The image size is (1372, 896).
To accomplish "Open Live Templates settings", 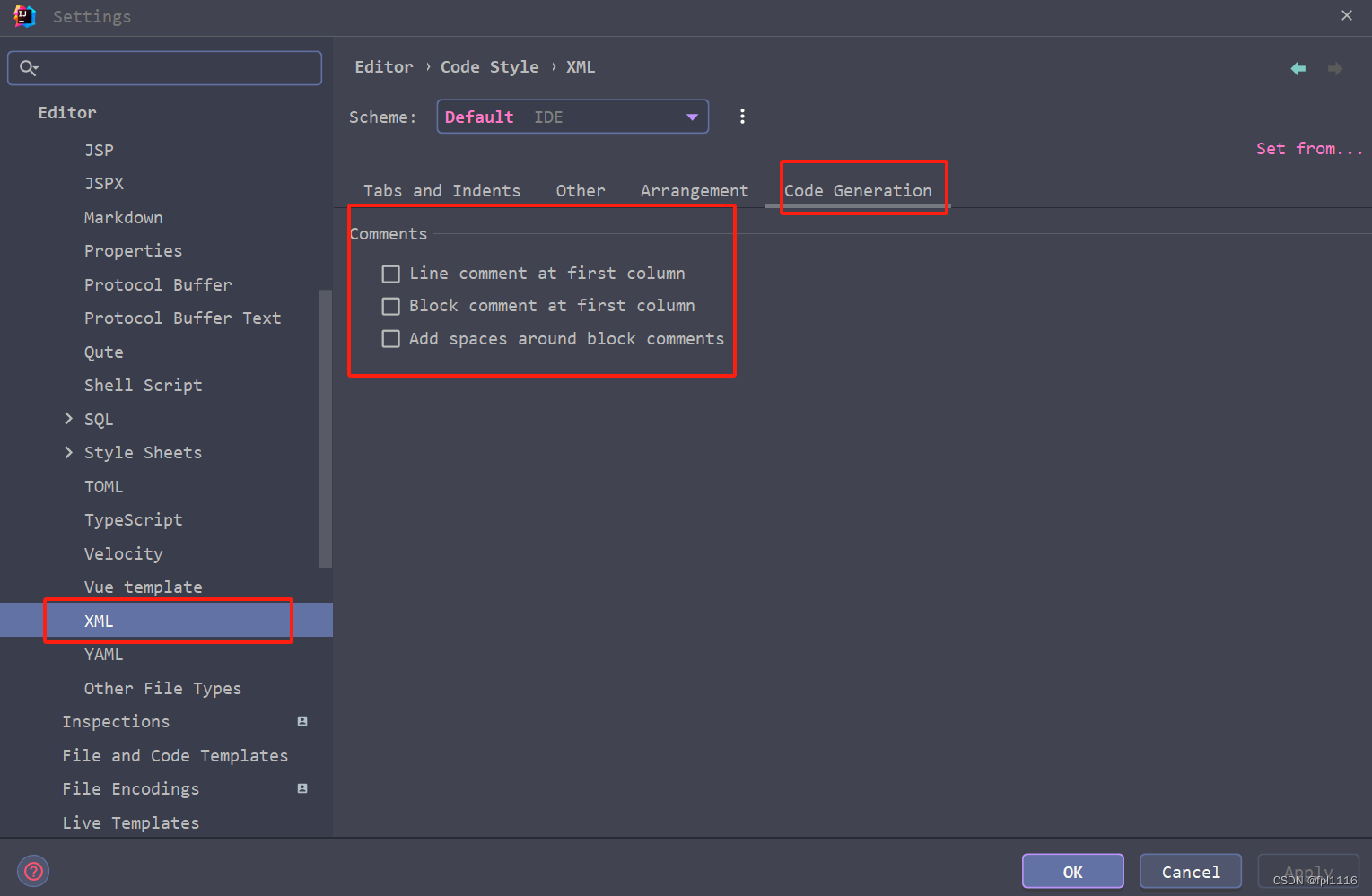I will 130,822.
